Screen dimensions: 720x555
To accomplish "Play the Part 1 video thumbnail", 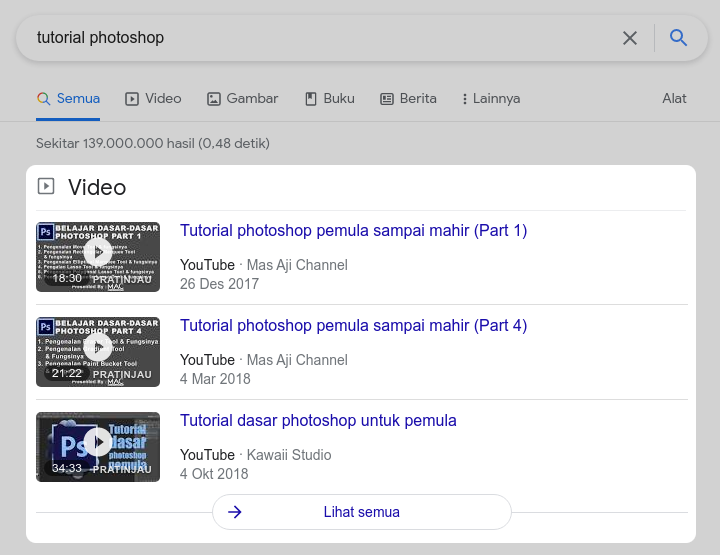I will [x=98, y=252].
